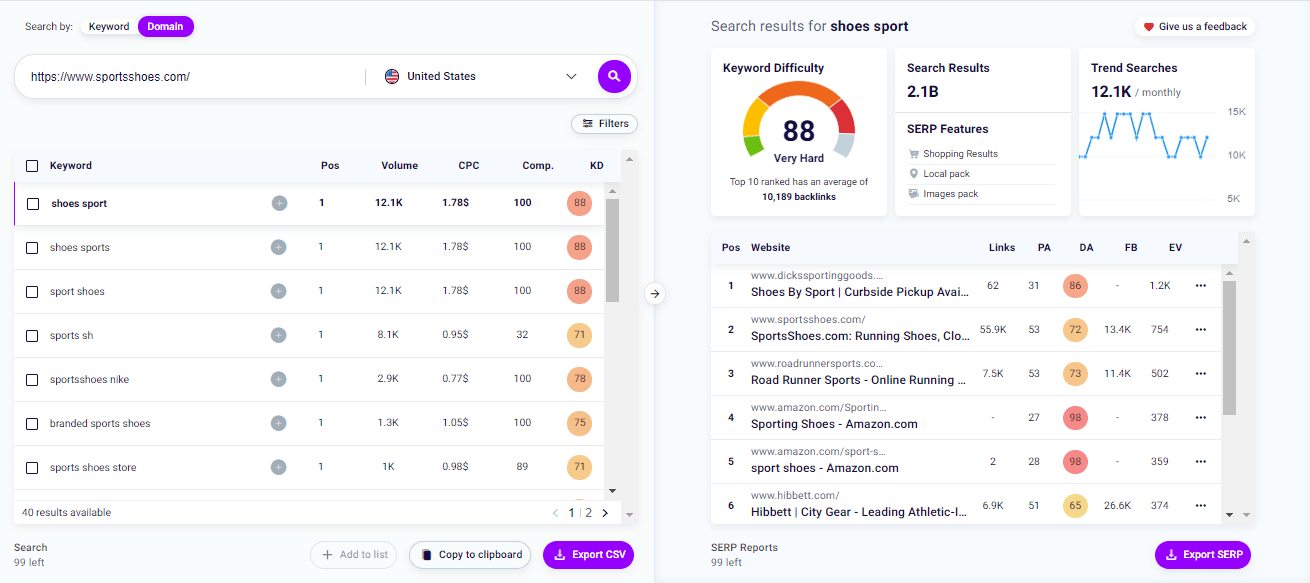Click the Local pack pin icon

tap(913, 174)
